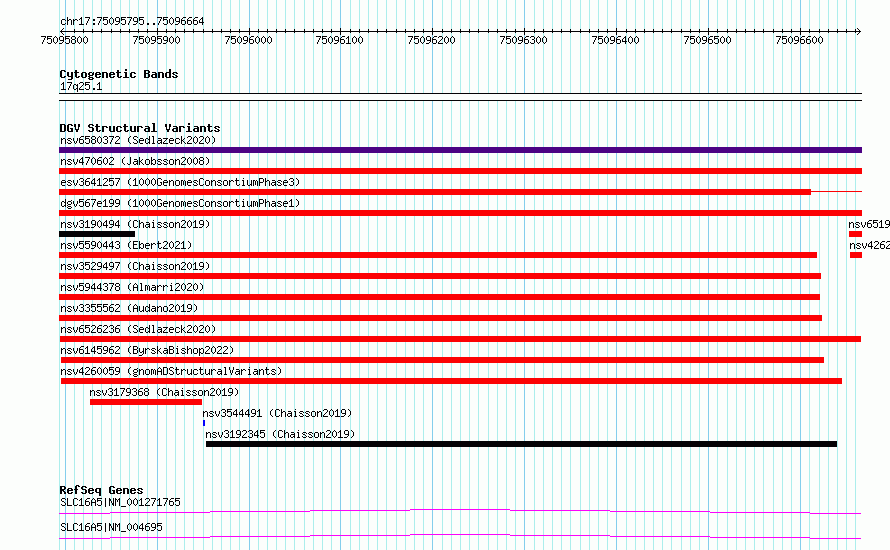
Task: Open nsv6145962 (ByrskaBishop2022) label
Action: tap(147, 350)
